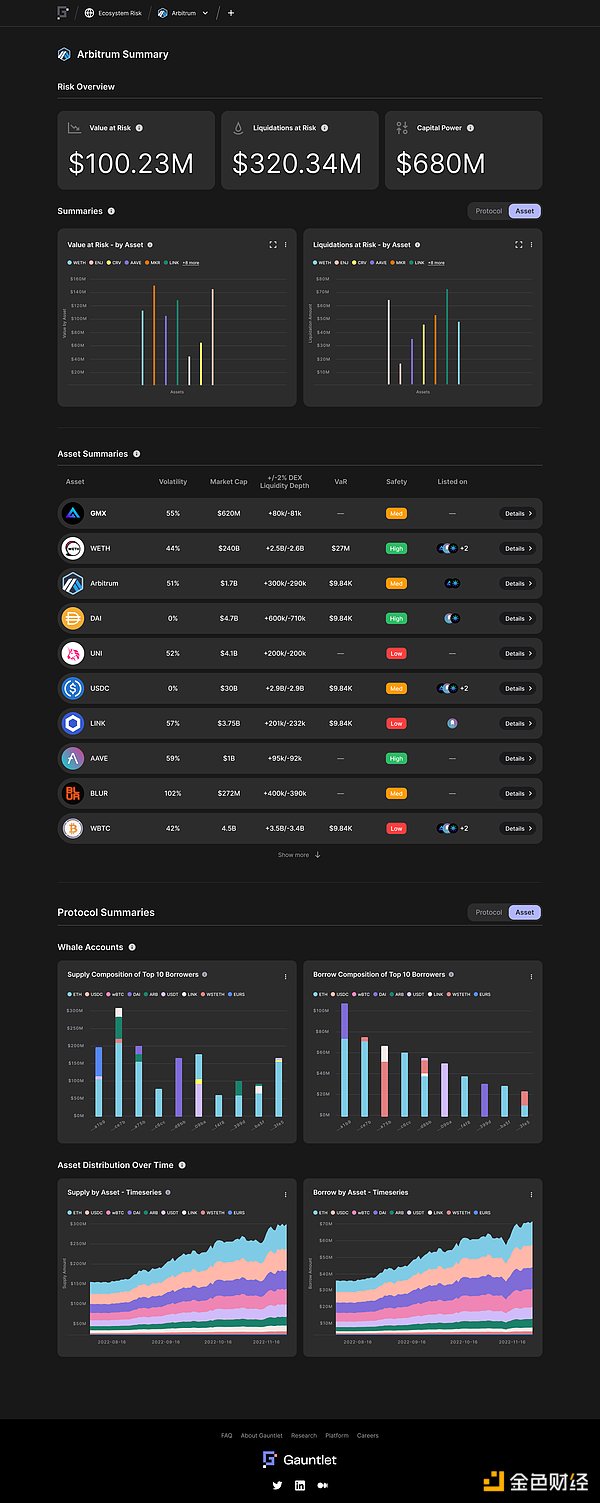Switch Protocol Summaries toggle to Protocol
600x1503 pixels.
click(x=489, y=912)
